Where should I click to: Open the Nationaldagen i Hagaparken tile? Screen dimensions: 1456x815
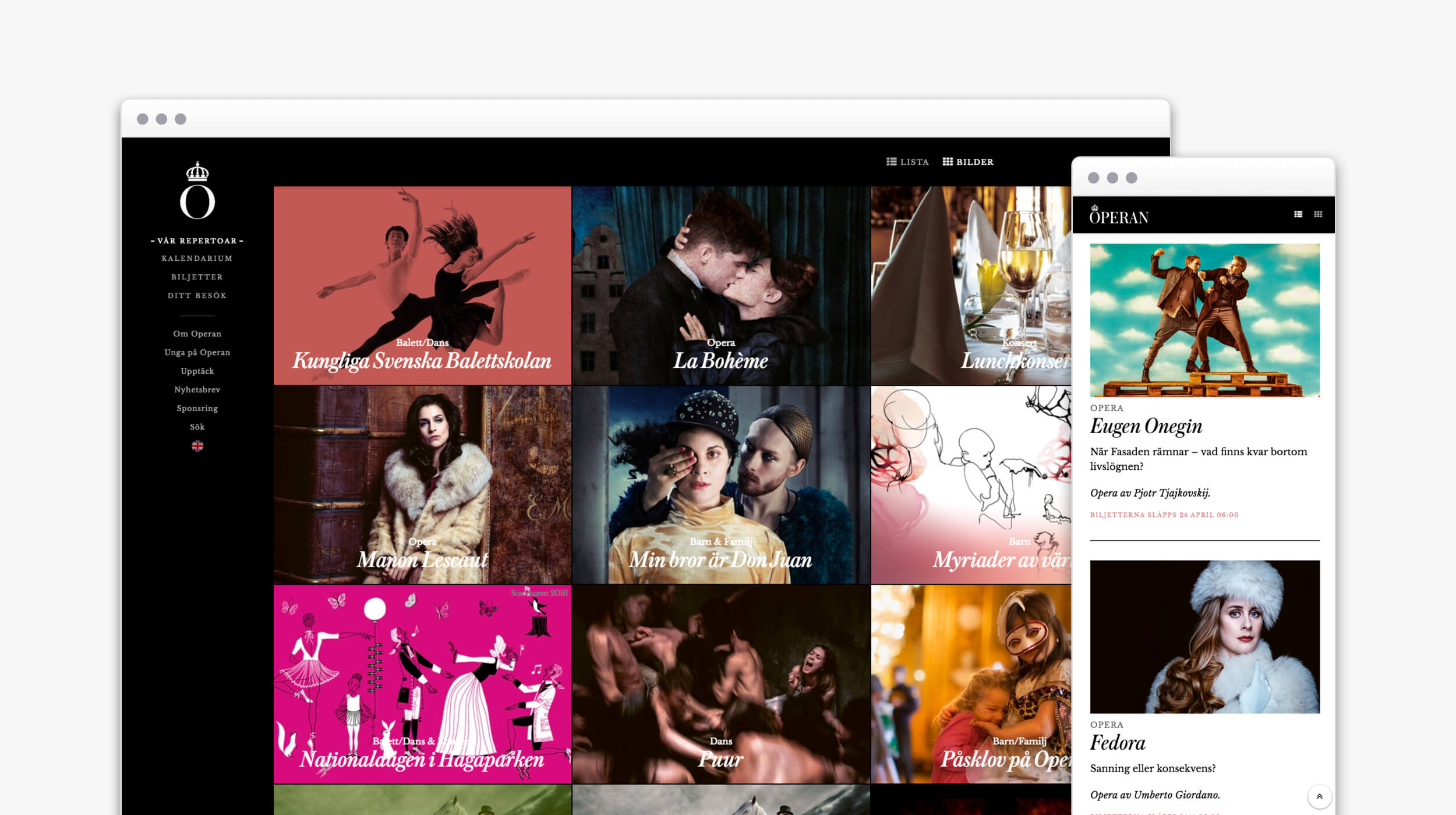pos(422,684)
